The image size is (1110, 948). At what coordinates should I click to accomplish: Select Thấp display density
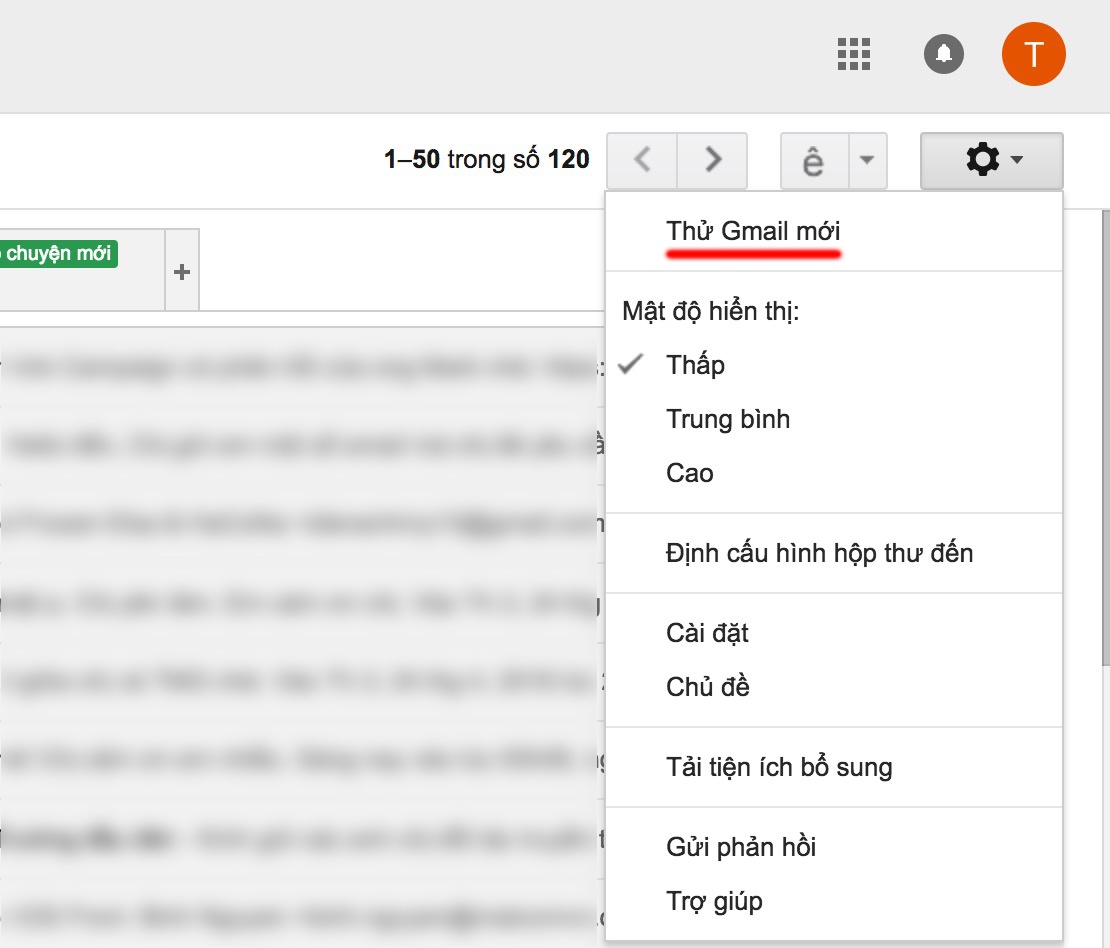pos(696,365)
